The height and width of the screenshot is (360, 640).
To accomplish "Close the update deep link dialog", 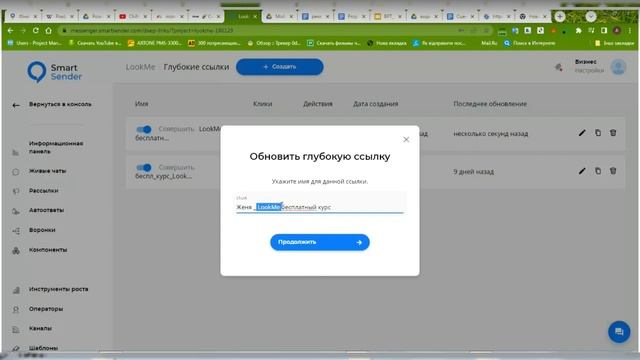I will [406, 140].
